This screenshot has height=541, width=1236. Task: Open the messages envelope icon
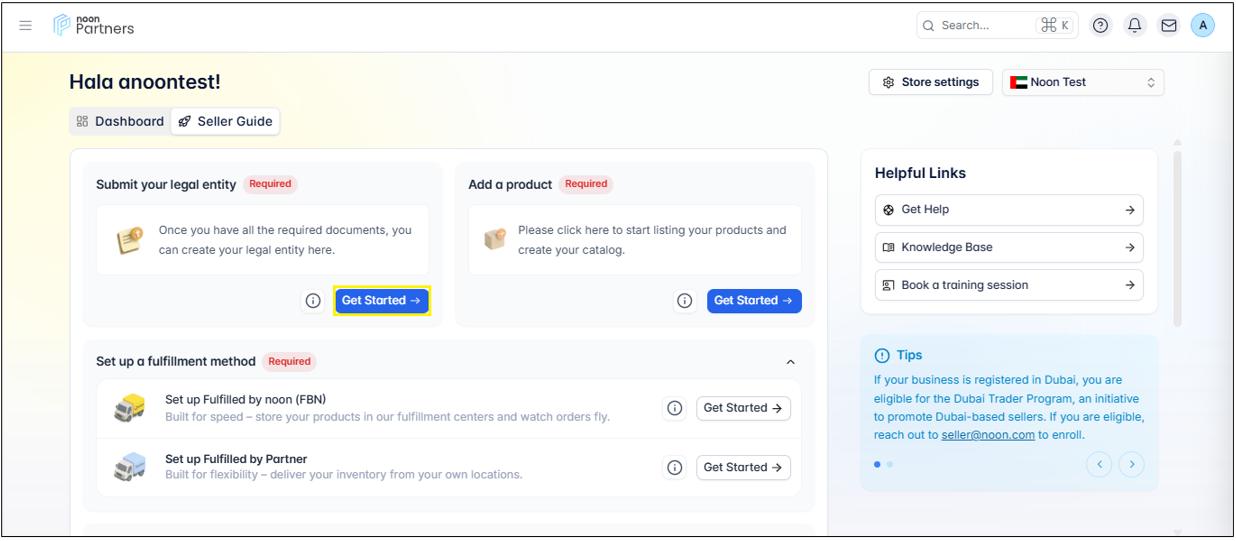1168,26
